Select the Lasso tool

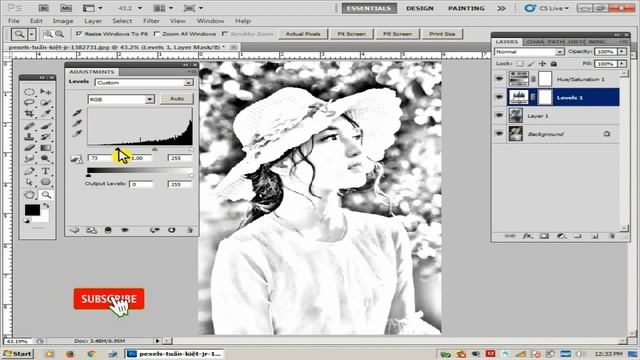click(29, 102)
